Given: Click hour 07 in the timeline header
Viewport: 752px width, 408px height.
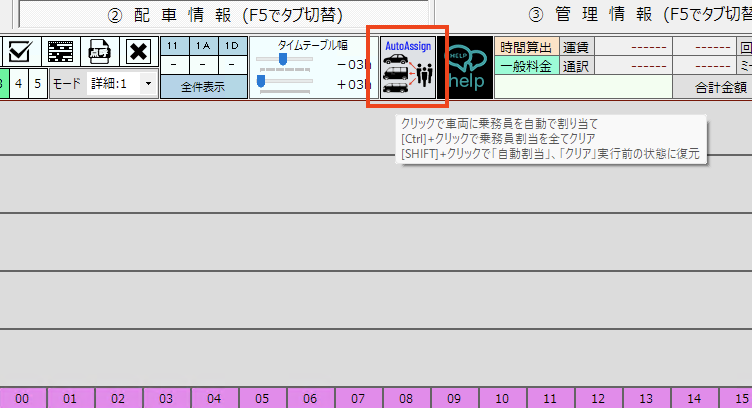Looking at the screenshot, I should tap(358, 398).
